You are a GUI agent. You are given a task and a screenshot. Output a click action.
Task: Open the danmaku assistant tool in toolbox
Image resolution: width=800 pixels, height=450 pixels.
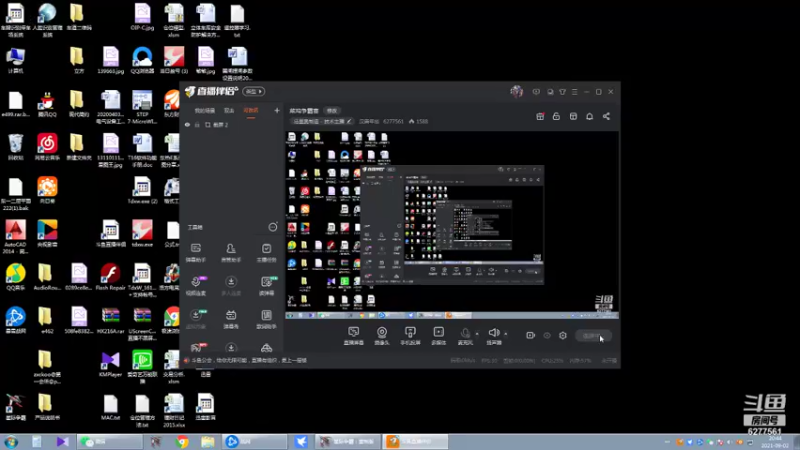195,253
